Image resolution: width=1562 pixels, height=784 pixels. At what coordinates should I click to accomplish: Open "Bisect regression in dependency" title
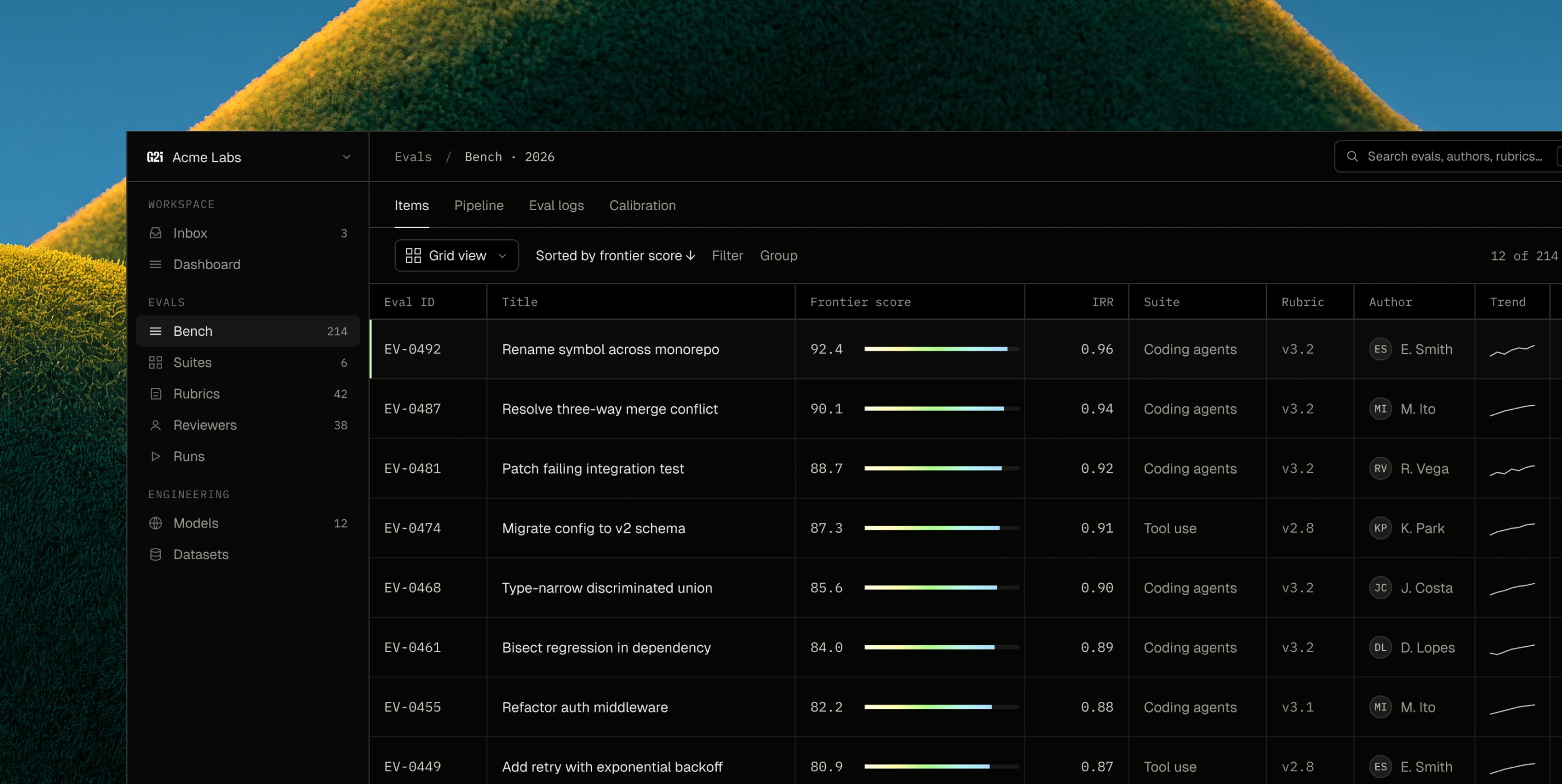[606, 647]
